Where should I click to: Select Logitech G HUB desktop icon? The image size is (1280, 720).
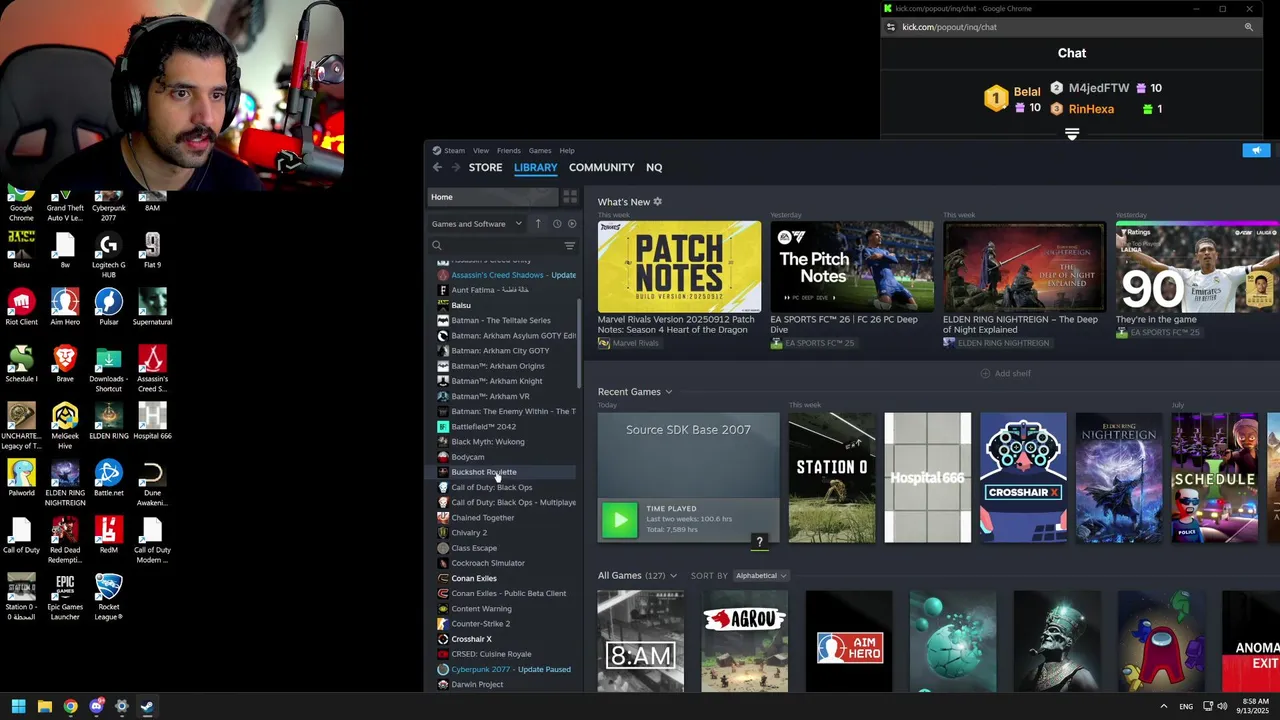(109, 255)
